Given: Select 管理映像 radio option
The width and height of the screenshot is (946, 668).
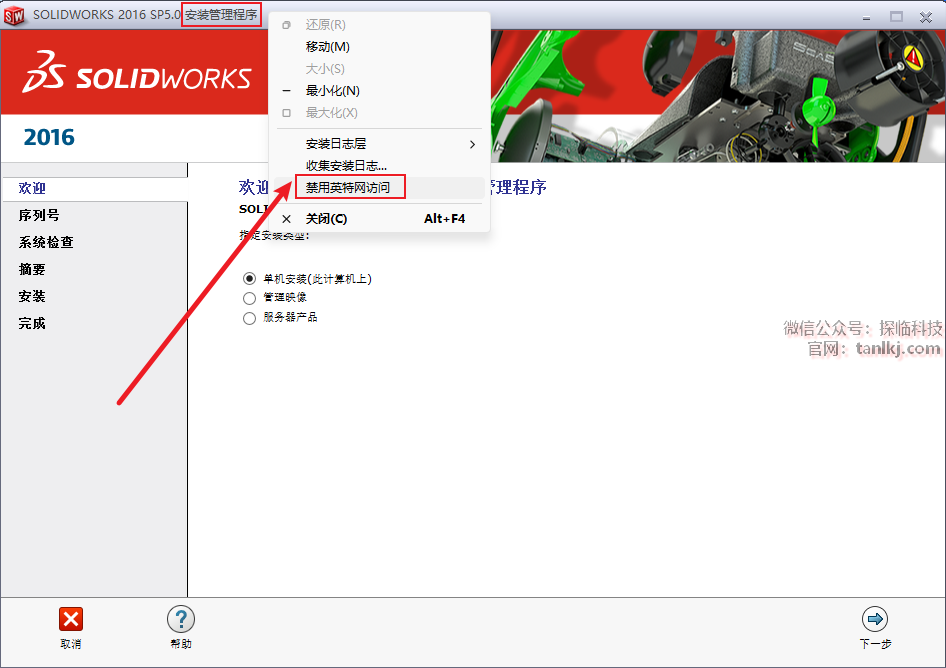Looking at the screenshot, I should (x=249, y=298).
